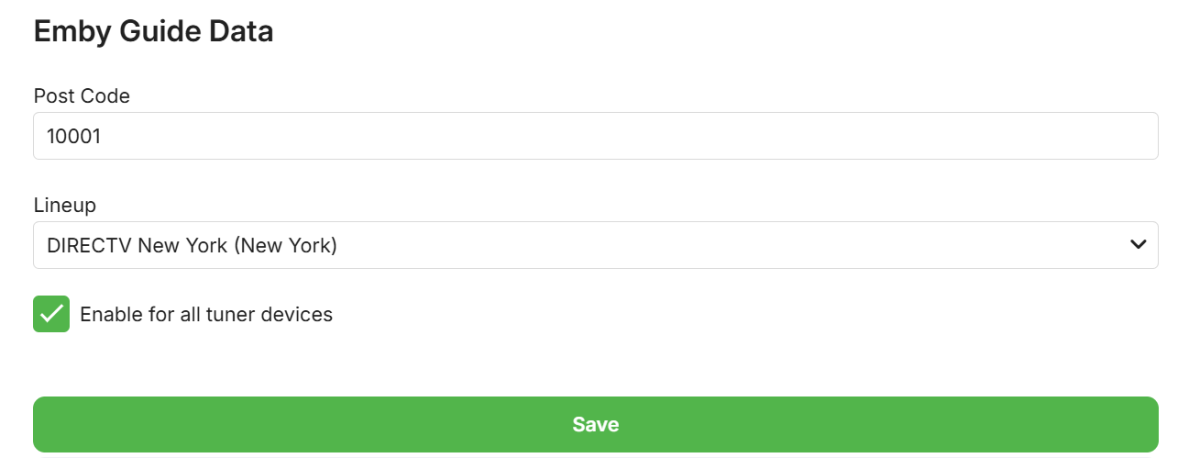Disable guide data for all tuner devices

click(x=52, y=314)
